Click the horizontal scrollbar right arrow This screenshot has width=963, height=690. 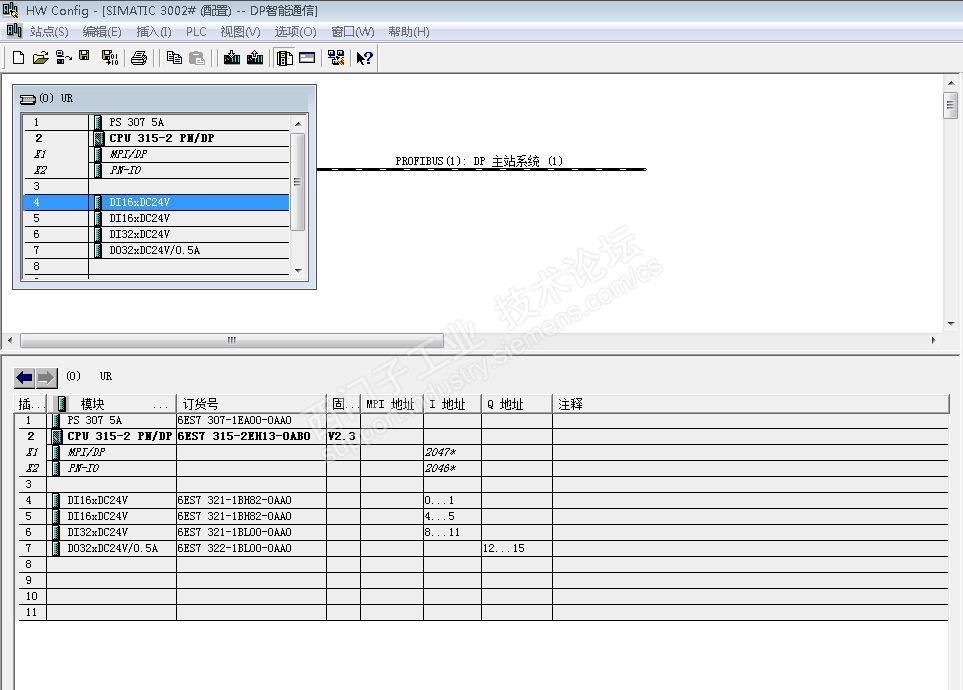coord(933,340)
